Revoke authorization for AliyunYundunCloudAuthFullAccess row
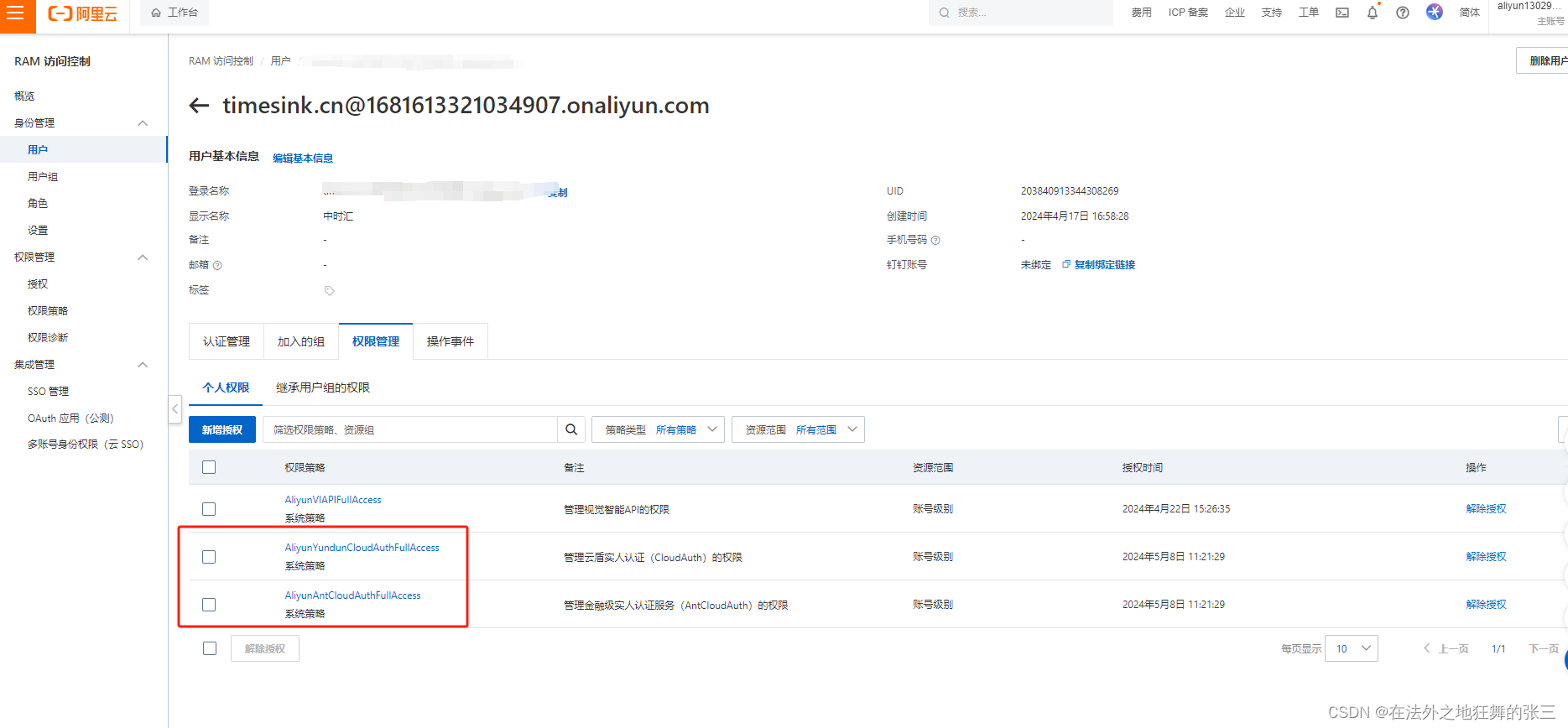Image resolution: width=1568 pixels, height=728 pixels. click(x=1486, y=557)
